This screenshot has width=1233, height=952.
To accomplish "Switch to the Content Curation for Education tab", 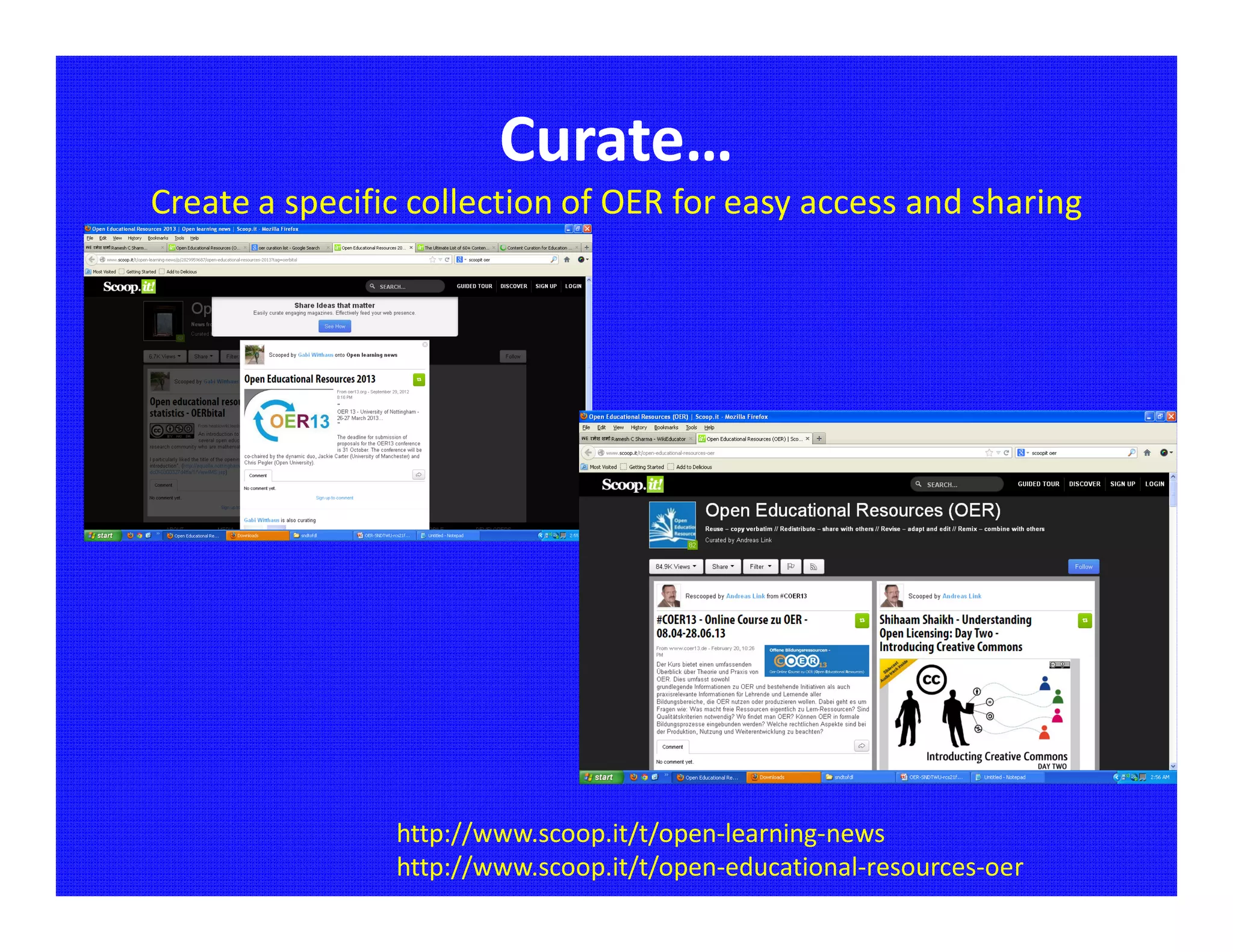I will pos(539,247).
